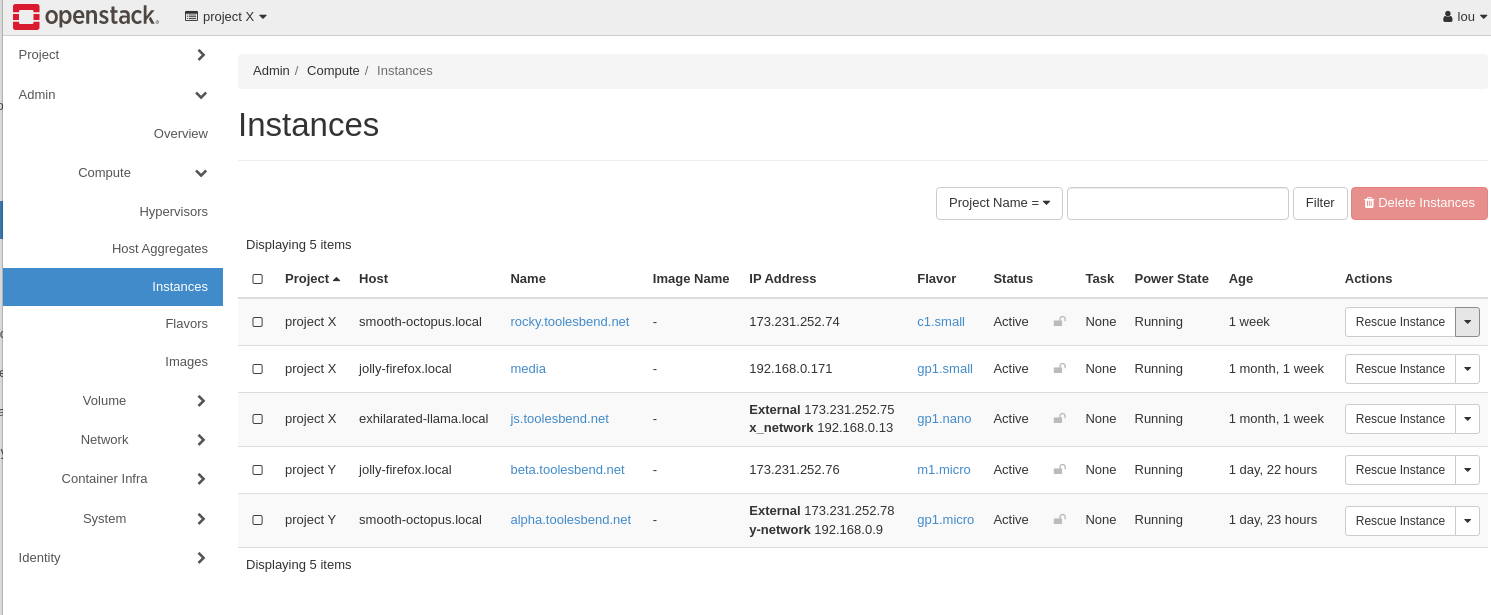Click the lock icon for js.toolesbend.net
1491x615 pixels.
1059,419
